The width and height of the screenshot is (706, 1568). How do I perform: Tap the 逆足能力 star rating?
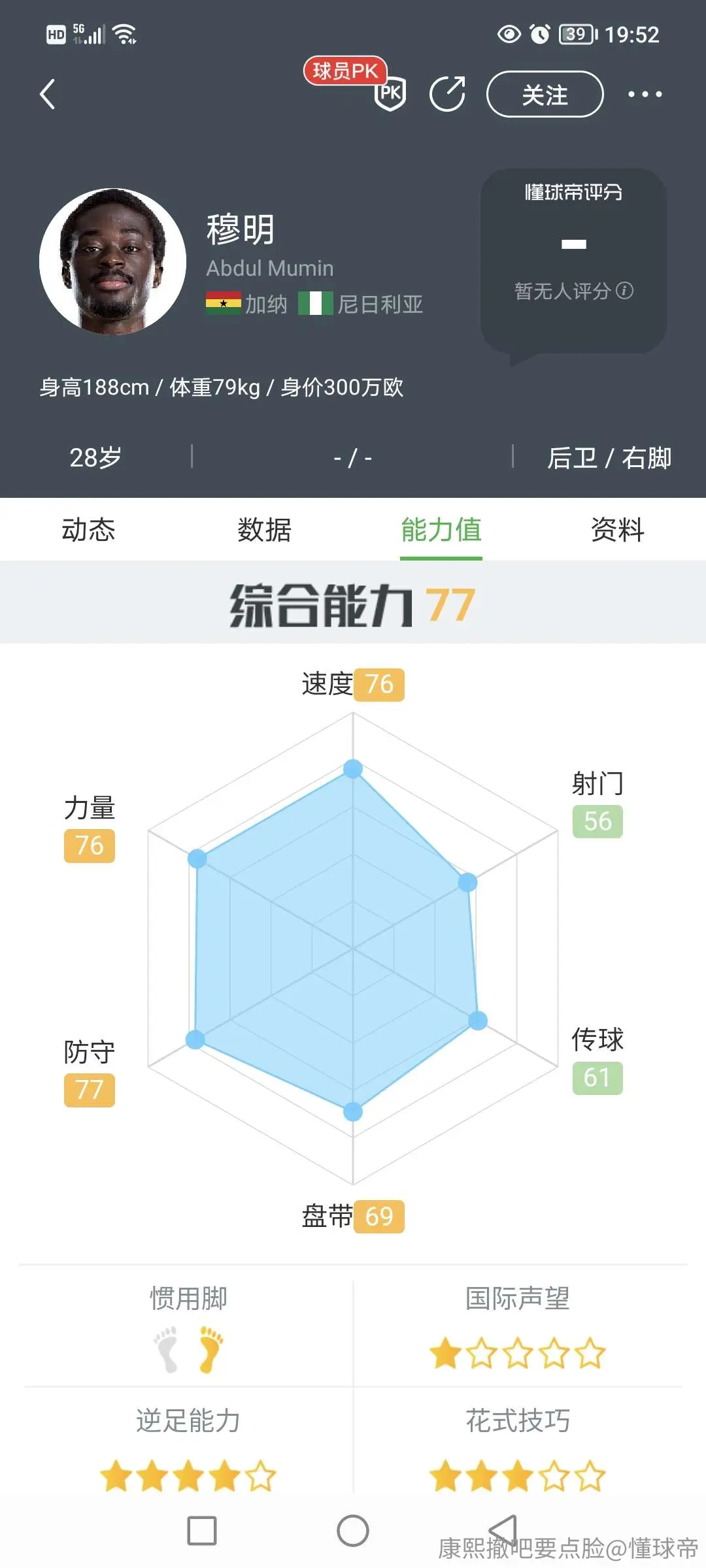click(188, 1476)
